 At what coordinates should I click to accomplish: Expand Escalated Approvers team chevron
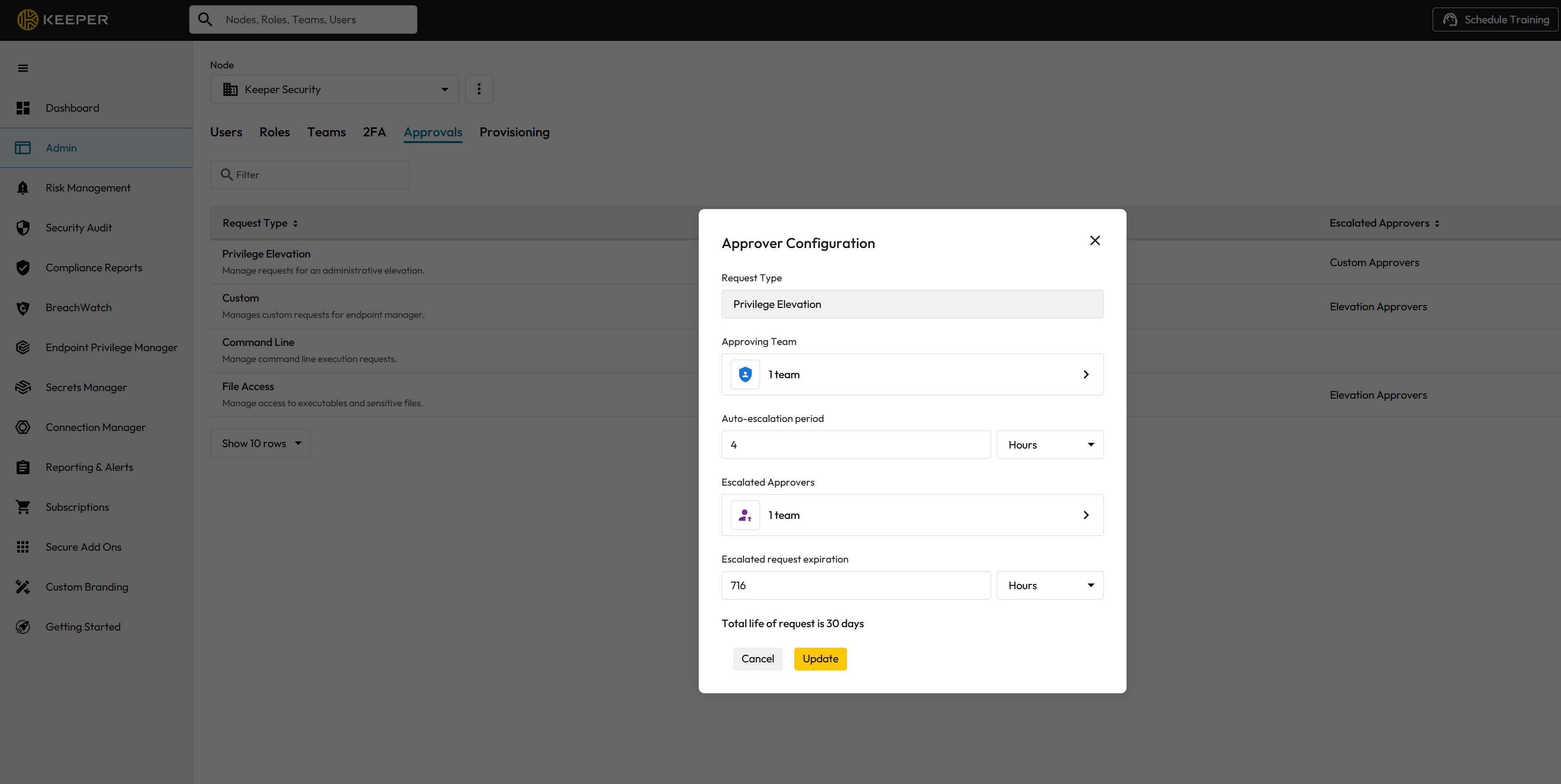point(1085,515)
